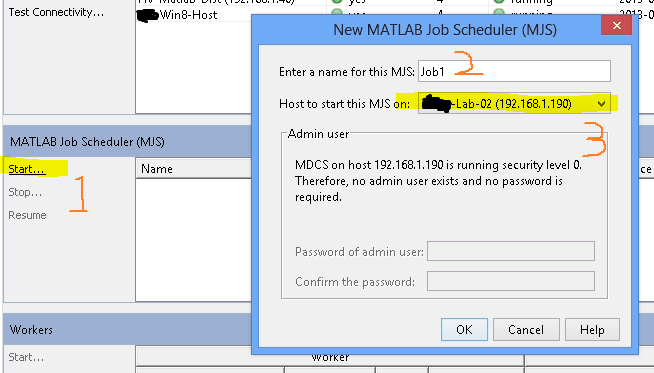
Task: Click the MJS name input field
Action: tap(514, 71)
